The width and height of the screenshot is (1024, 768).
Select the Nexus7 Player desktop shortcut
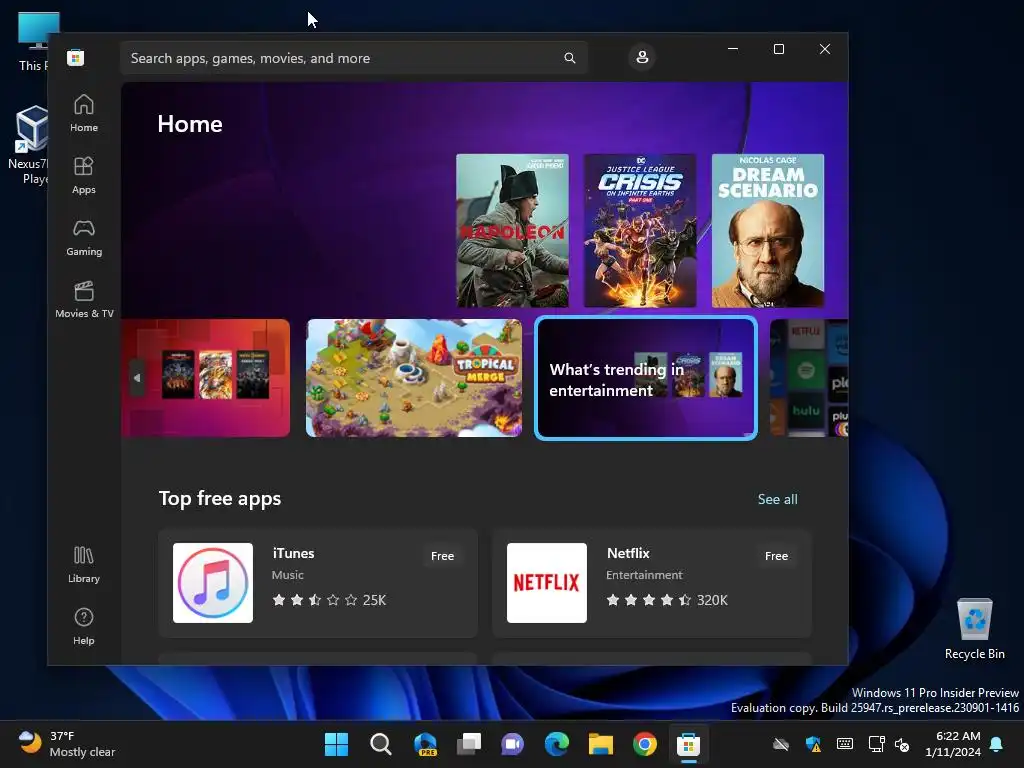[x=27, y=145]
